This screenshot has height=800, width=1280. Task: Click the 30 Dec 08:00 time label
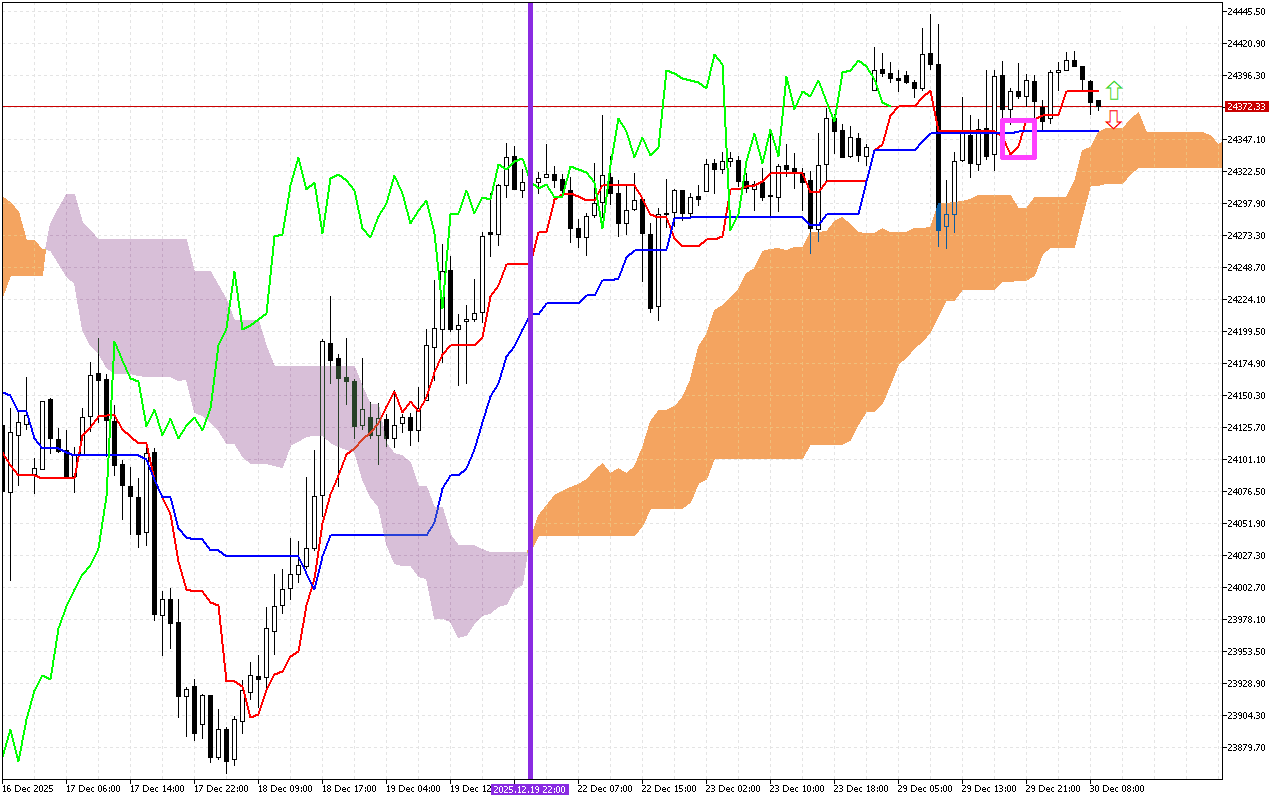pos(1117,789)
